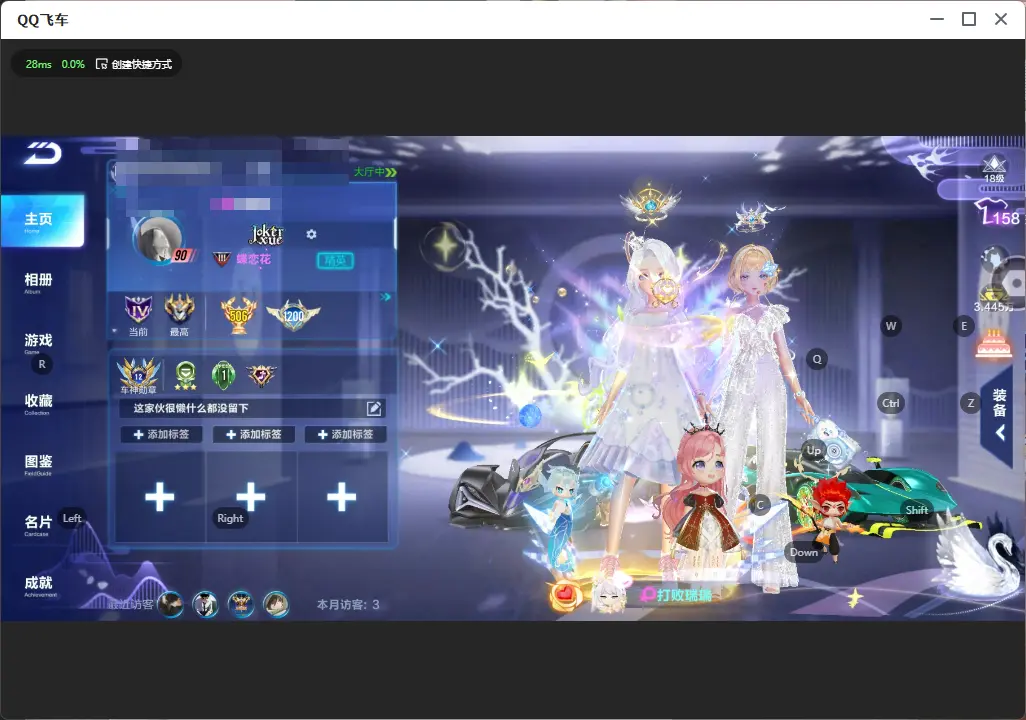Click the 精英 elite tag button
This screenshot has width=1026, height=720.
pyautogui.click(x=336, y=261)
